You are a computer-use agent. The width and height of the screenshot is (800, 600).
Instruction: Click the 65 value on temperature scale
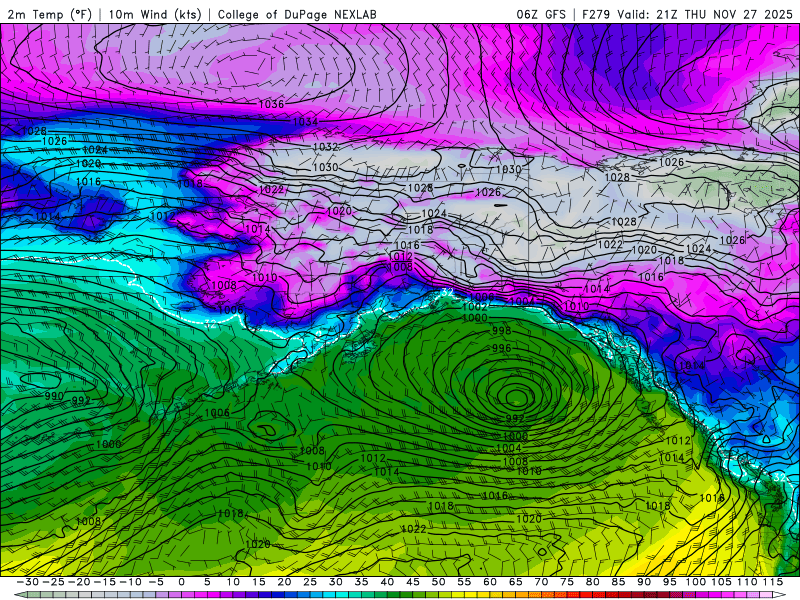click(x=515, y=582)
